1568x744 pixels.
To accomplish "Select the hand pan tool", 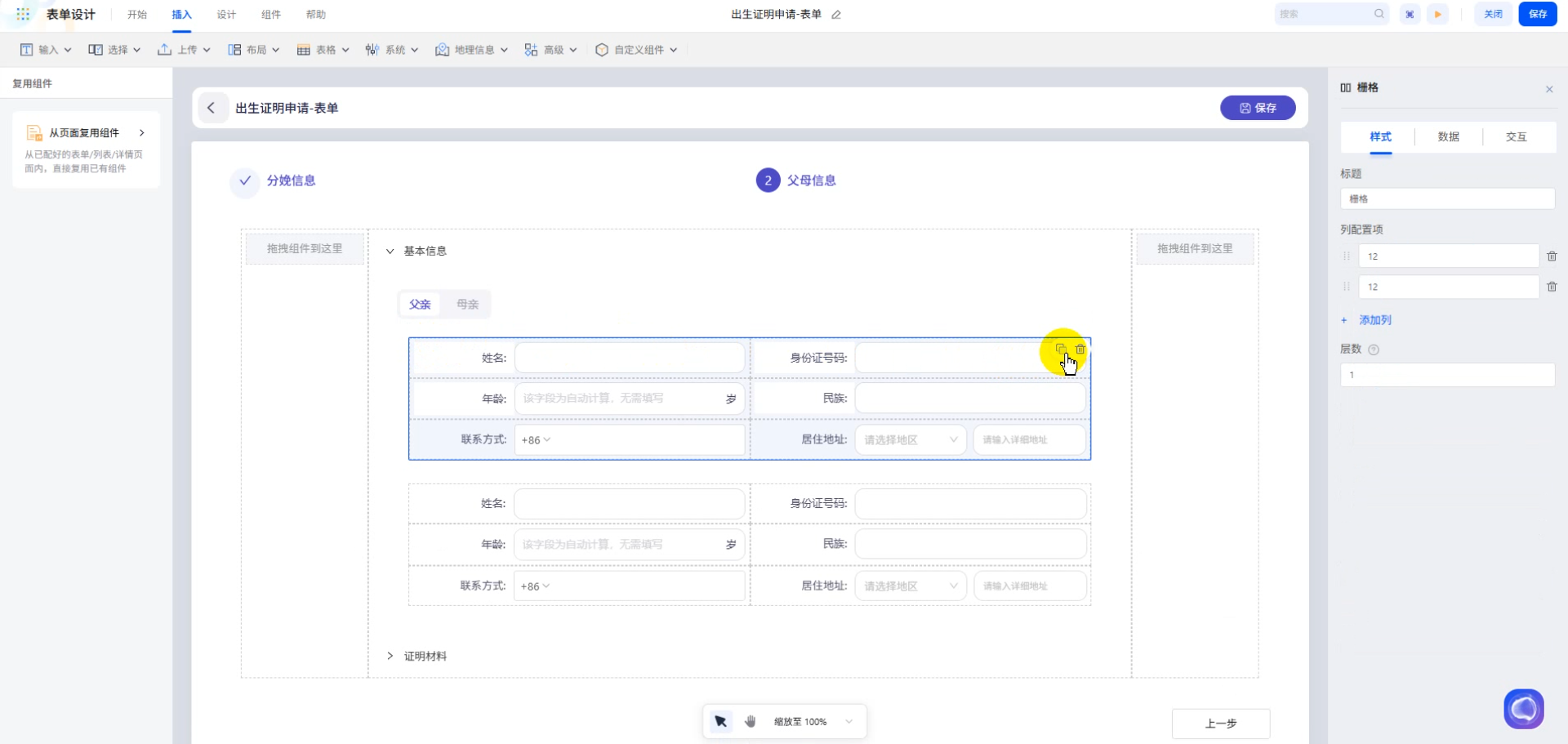I will click(751, 722).
